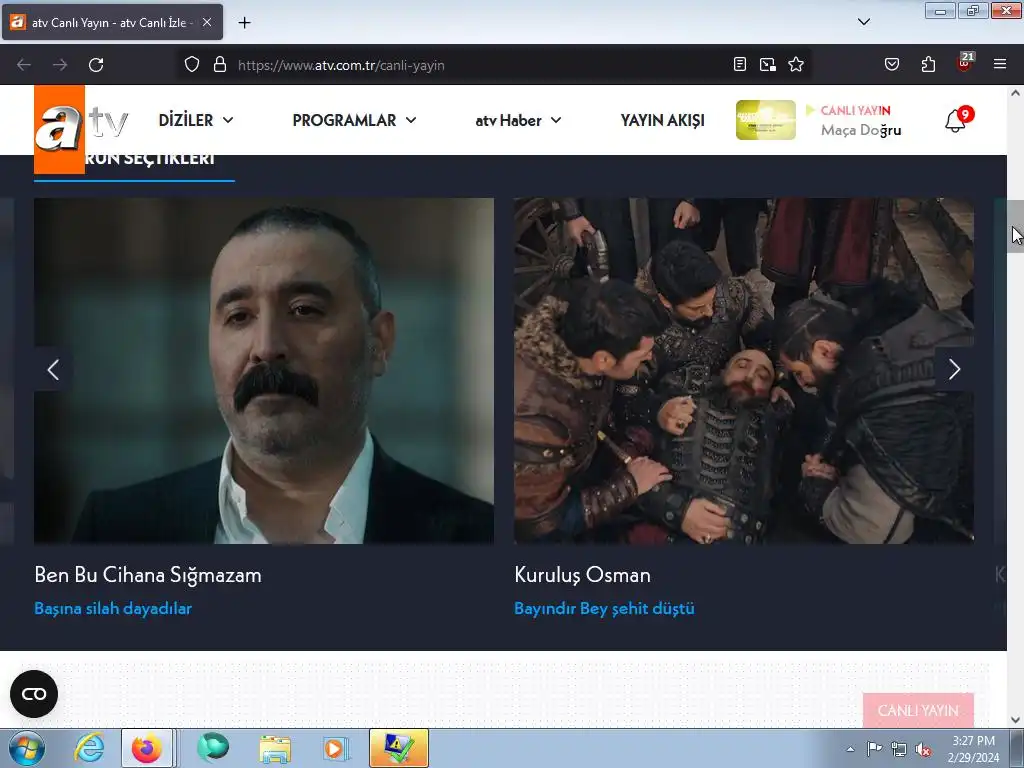This screenshot has width=1024, height=768.
Task: Open the Kuruluş Osman video thumbnail
Action: pos(744,371)
